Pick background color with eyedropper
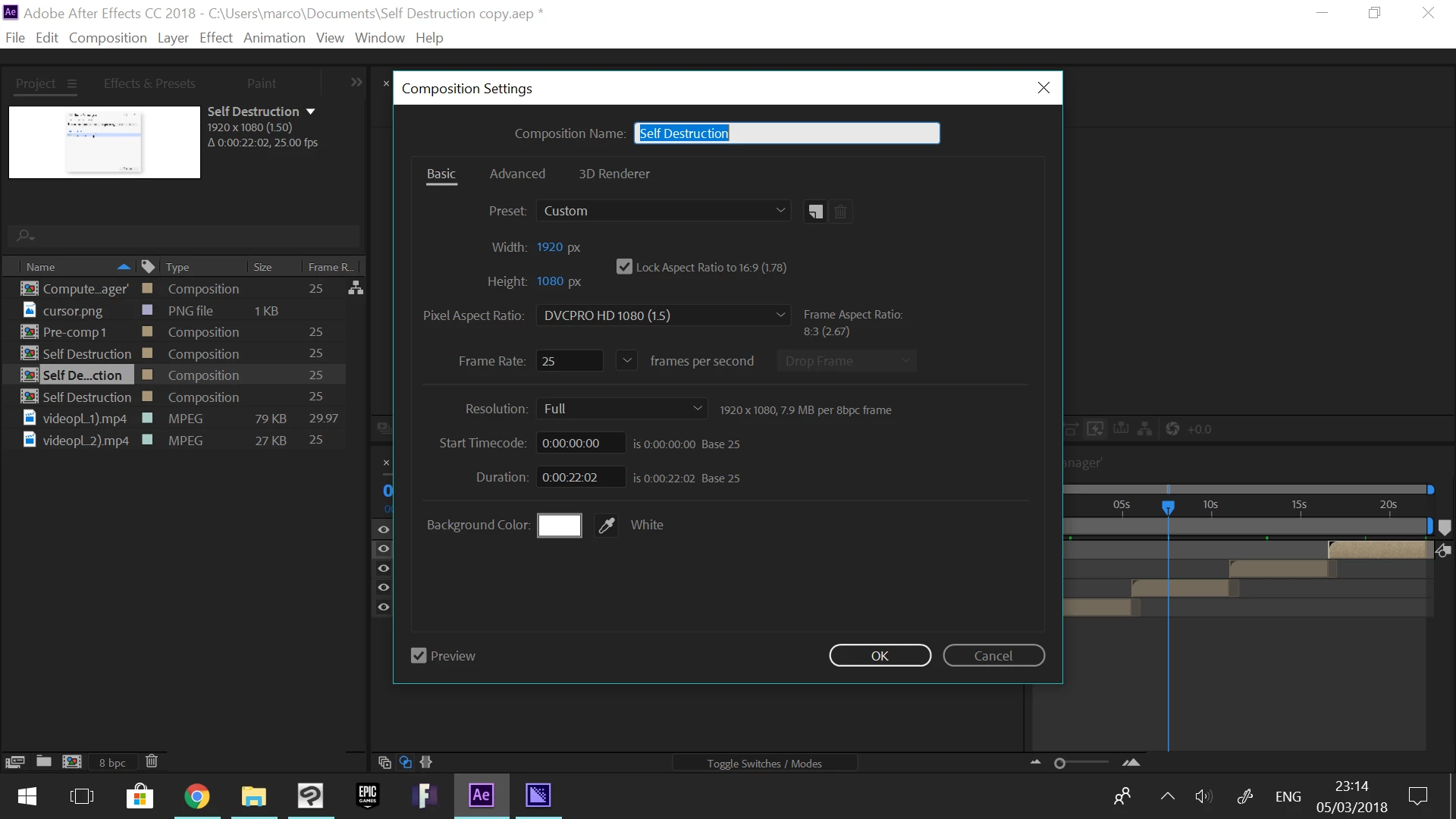1456x819 pixels. pos(607,525)
